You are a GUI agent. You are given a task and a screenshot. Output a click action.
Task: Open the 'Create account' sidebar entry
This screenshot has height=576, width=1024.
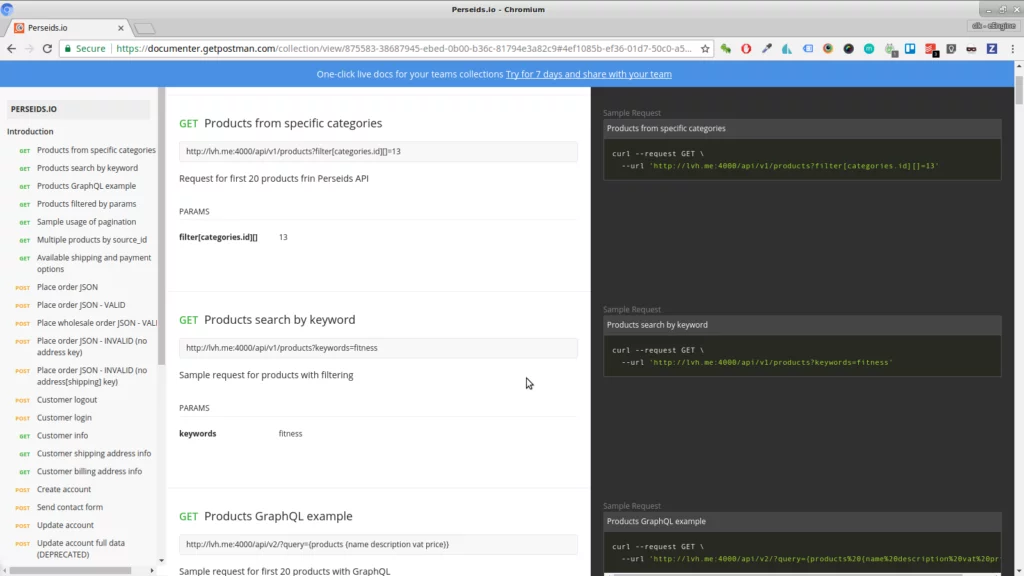click(x=64, y=489)
